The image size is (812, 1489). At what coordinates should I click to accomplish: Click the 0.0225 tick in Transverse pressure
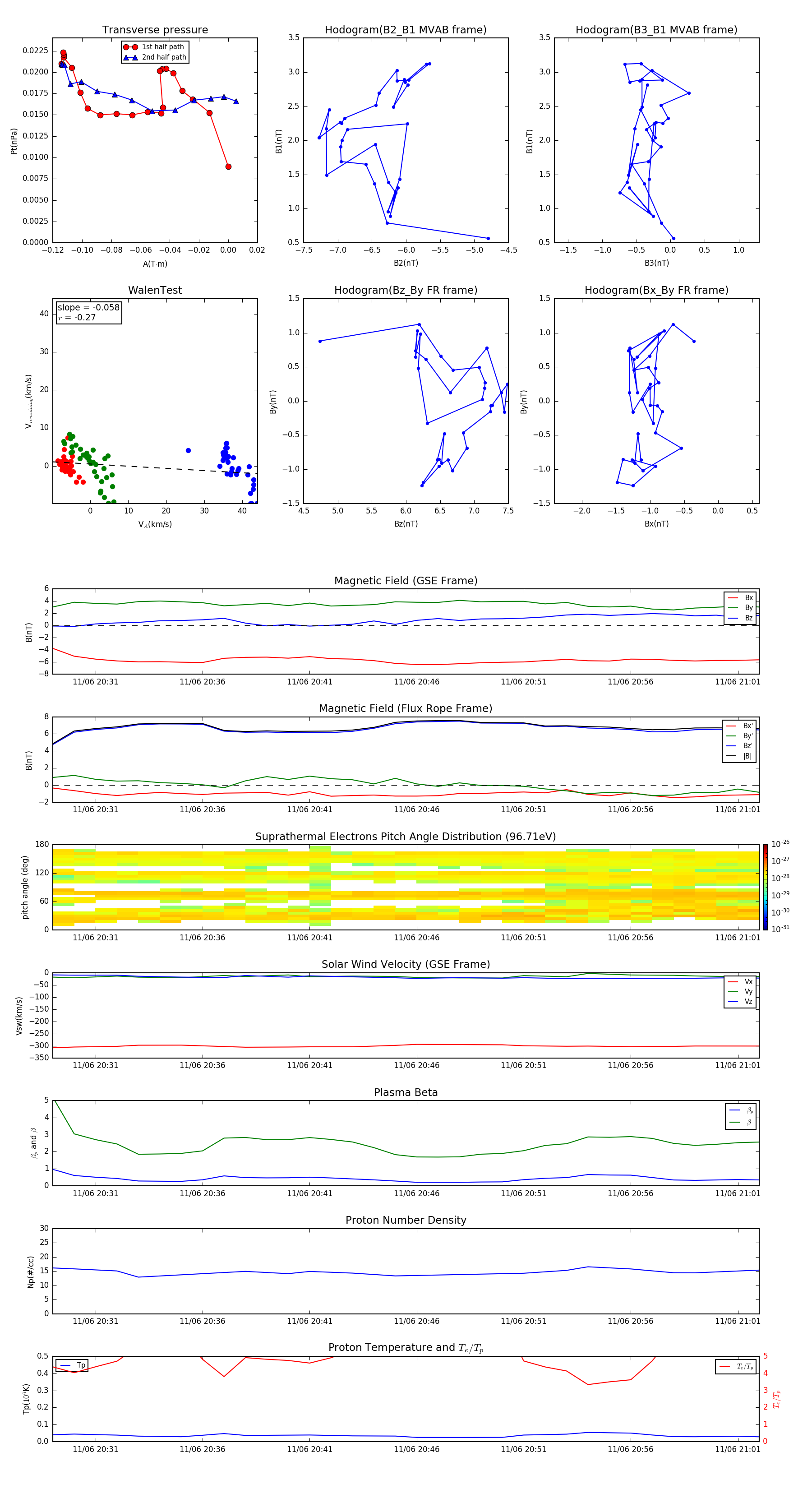coord(35,51)
